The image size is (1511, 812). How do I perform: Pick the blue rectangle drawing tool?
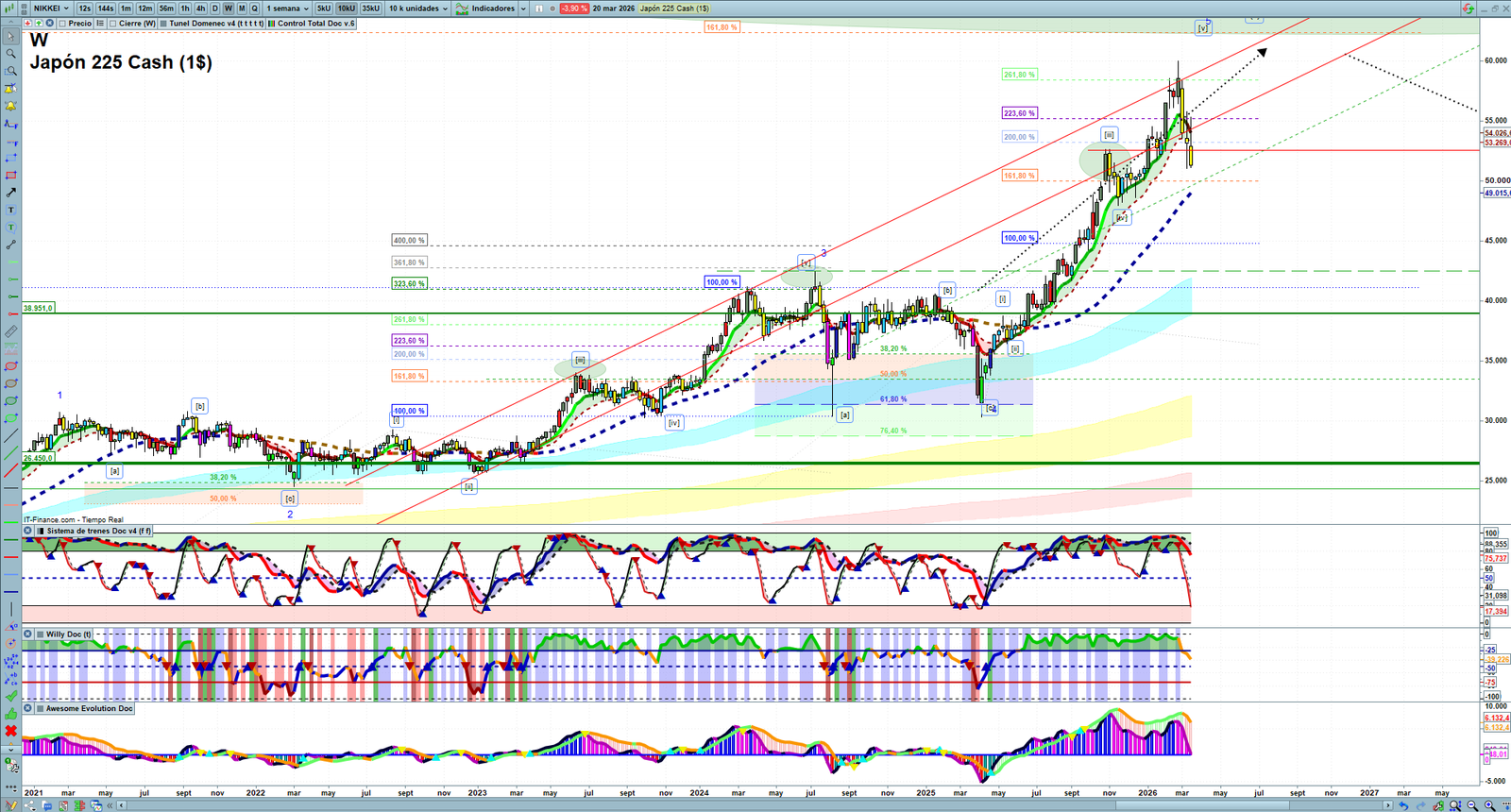10,158
